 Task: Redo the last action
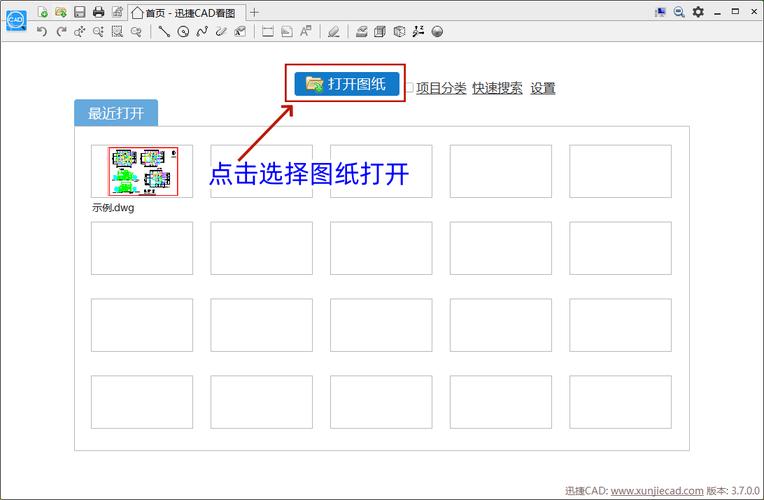click(61, 32)
